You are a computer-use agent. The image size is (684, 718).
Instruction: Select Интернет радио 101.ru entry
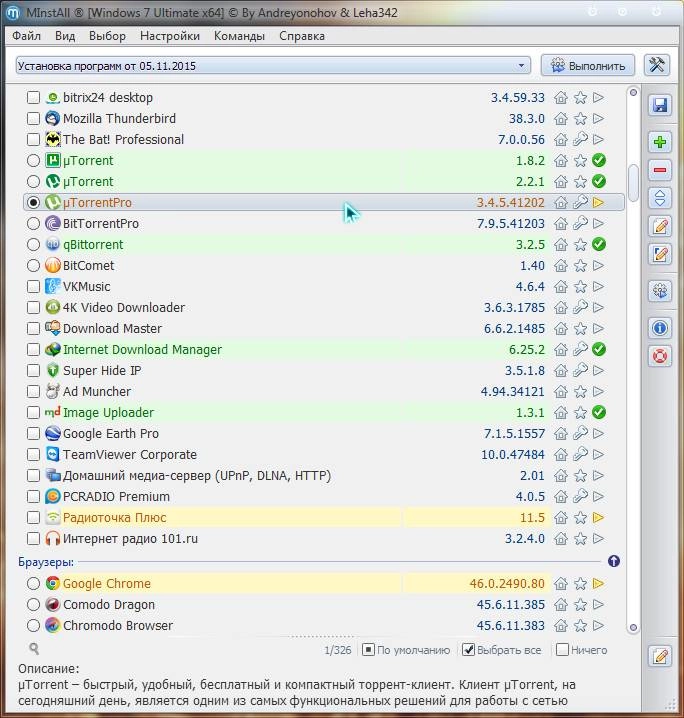click(x=130, y=538)
